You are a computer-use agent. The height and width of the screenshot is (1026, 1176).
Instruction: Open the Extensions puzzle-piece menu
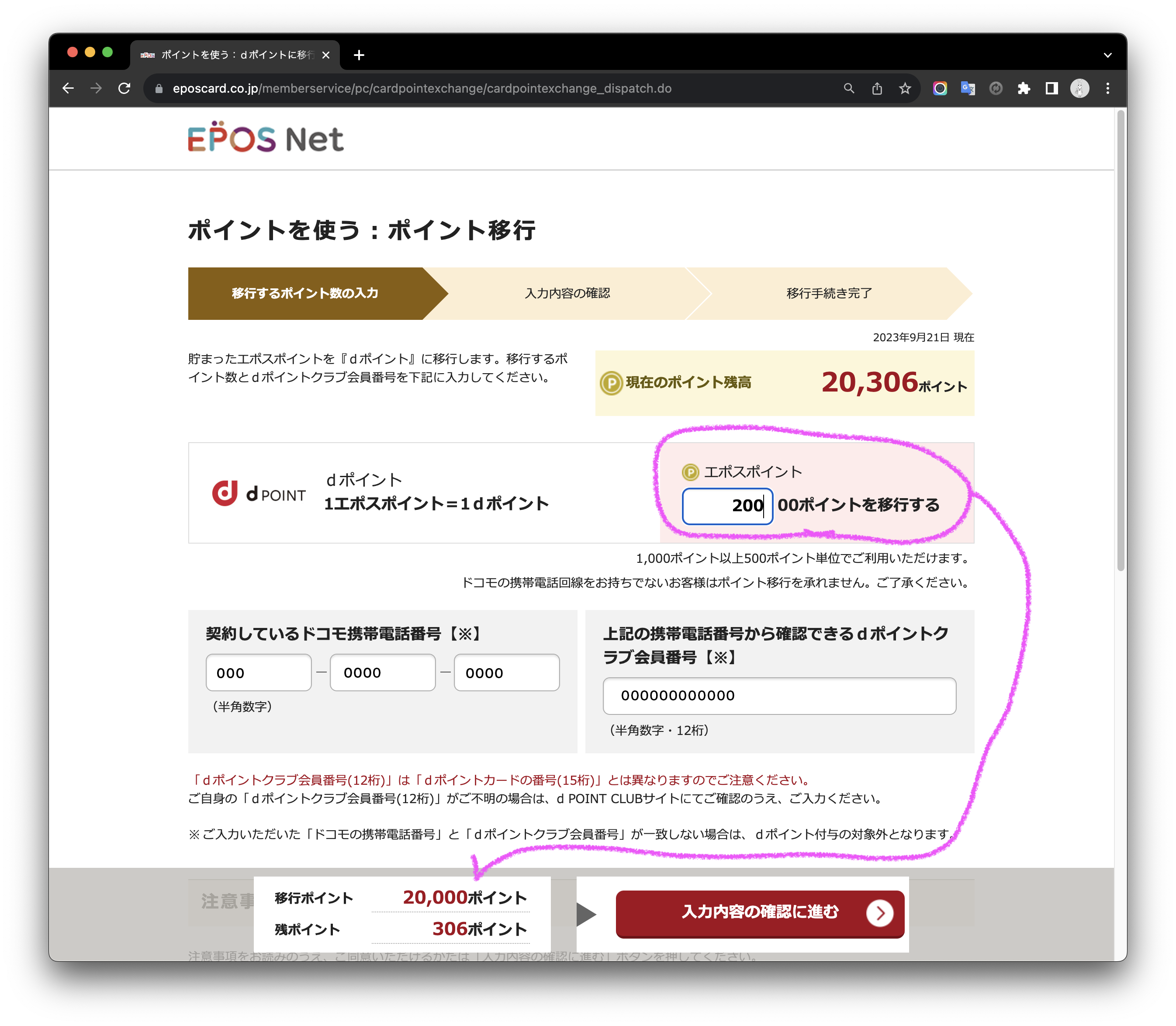pyautogui.click(x=1024, y=88)
